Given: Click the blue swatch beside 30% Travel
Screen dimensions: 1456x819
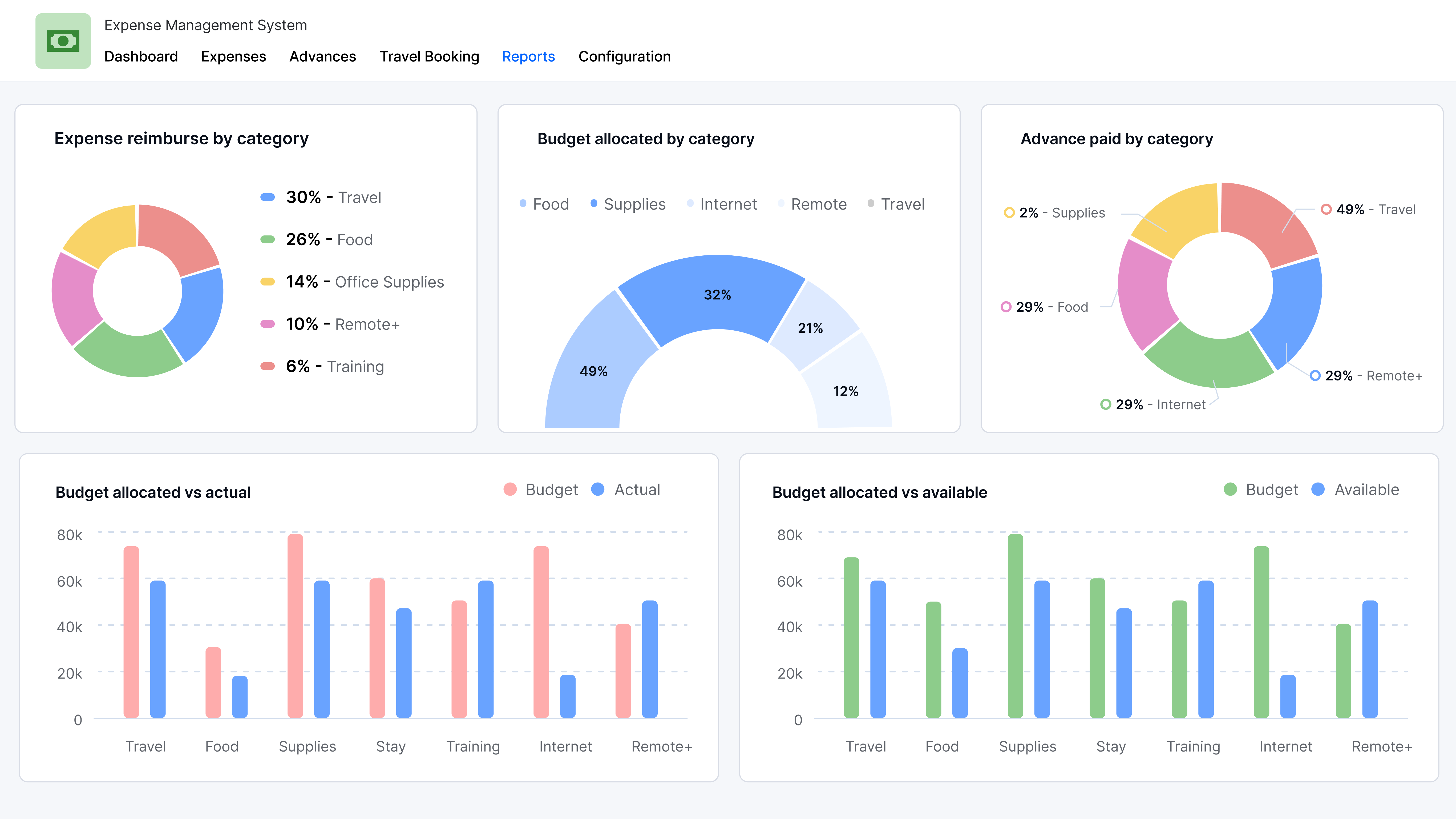Looking at the screenshot, I should [267, 197].
